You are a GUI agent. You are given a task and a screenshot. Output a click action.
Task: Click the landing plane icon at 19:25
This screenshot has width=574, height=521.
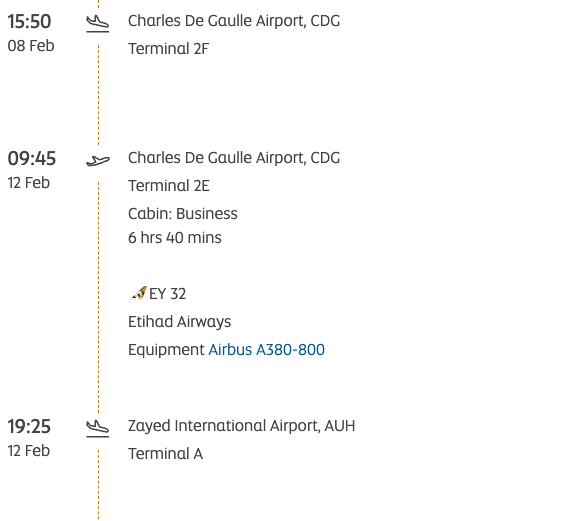click(98, 429)
